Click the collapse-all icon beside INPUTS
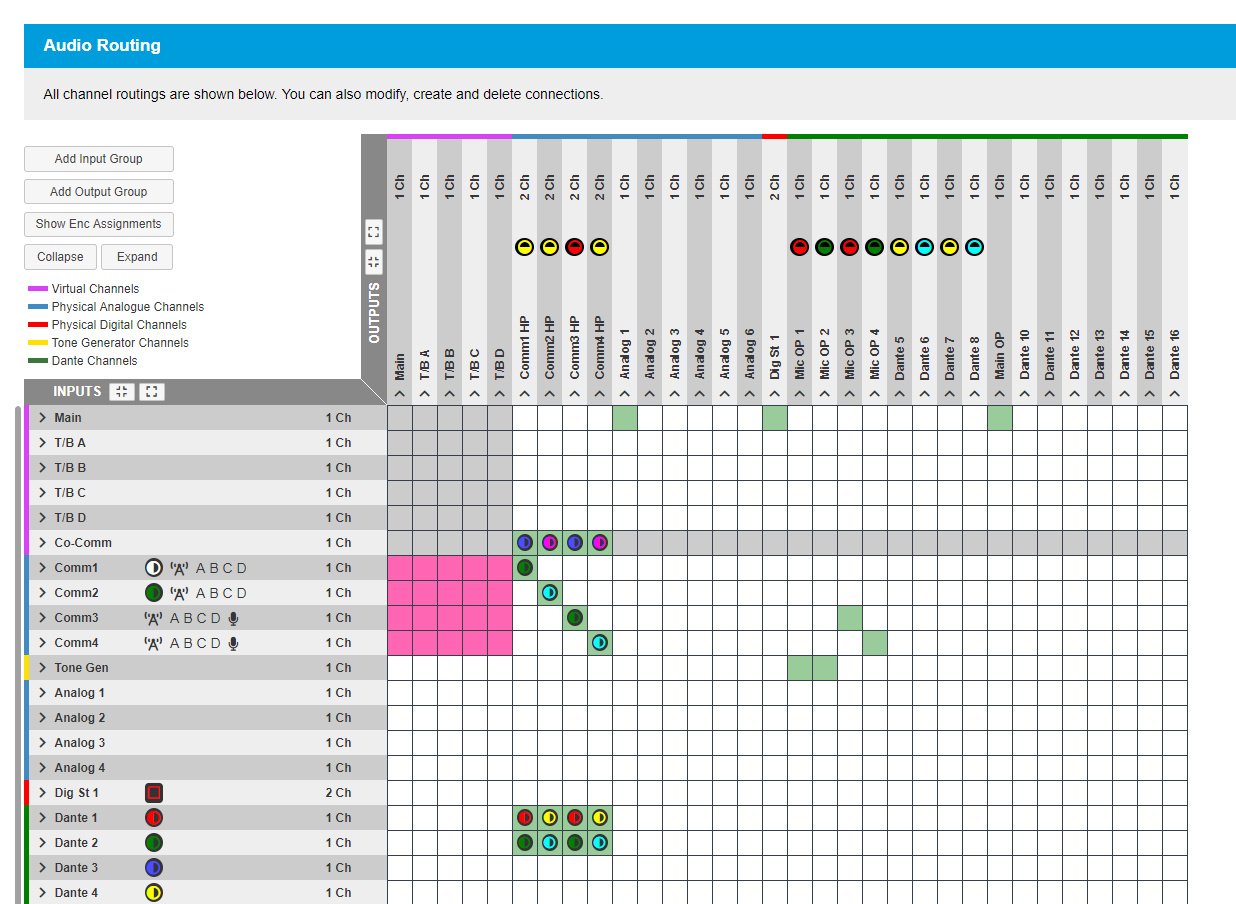The width and height of the screenshot is (1236, 904). pyautogui.click(x=121, y=392)
